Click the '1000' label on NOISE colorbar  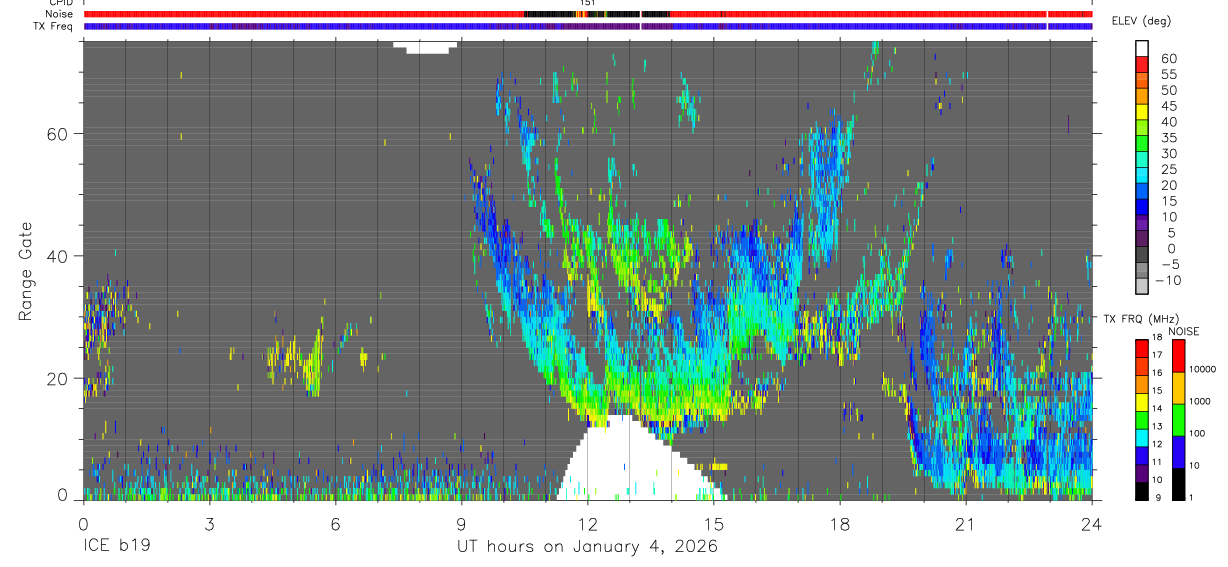click(1200, 402)
